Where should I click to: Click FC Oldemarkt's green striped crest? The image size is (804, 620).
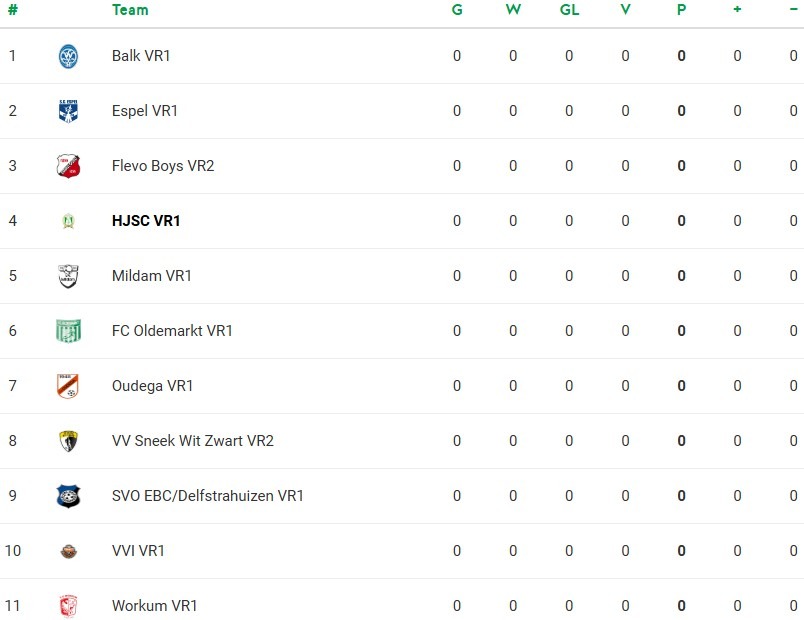[x=68, y=331]
